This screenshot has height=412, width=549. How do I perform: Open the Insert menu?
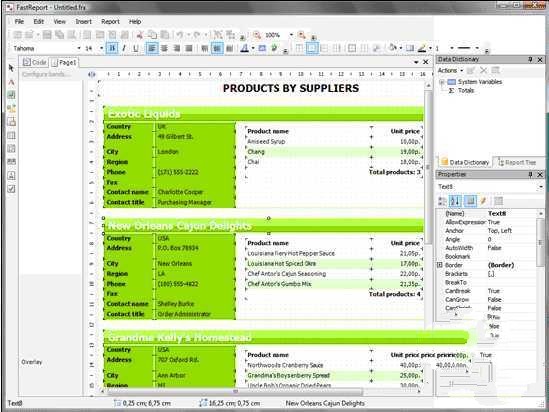pos(83,21)
